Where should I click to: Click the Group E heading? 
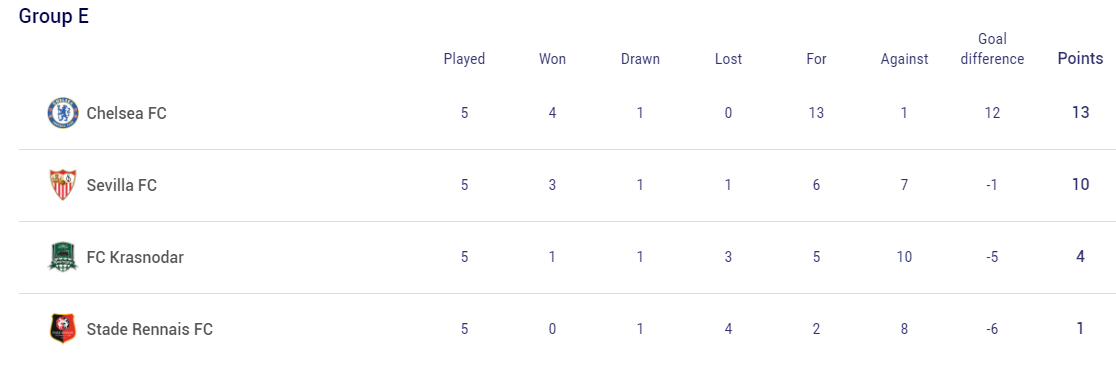[54, 16]
